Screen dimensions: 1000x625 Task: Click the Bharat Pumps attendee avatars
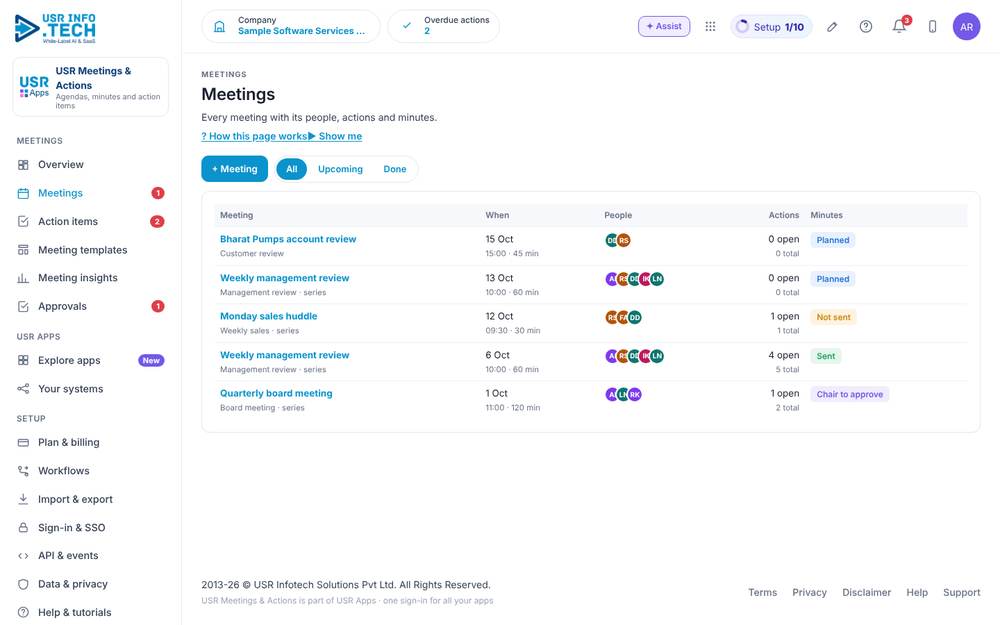tap(617, 240)
